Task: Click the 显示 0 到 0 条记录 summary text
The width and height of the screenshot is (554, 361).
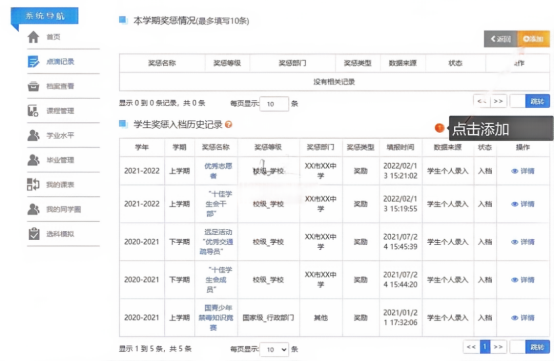Action: pyautogui.click(x=162, y=103)
